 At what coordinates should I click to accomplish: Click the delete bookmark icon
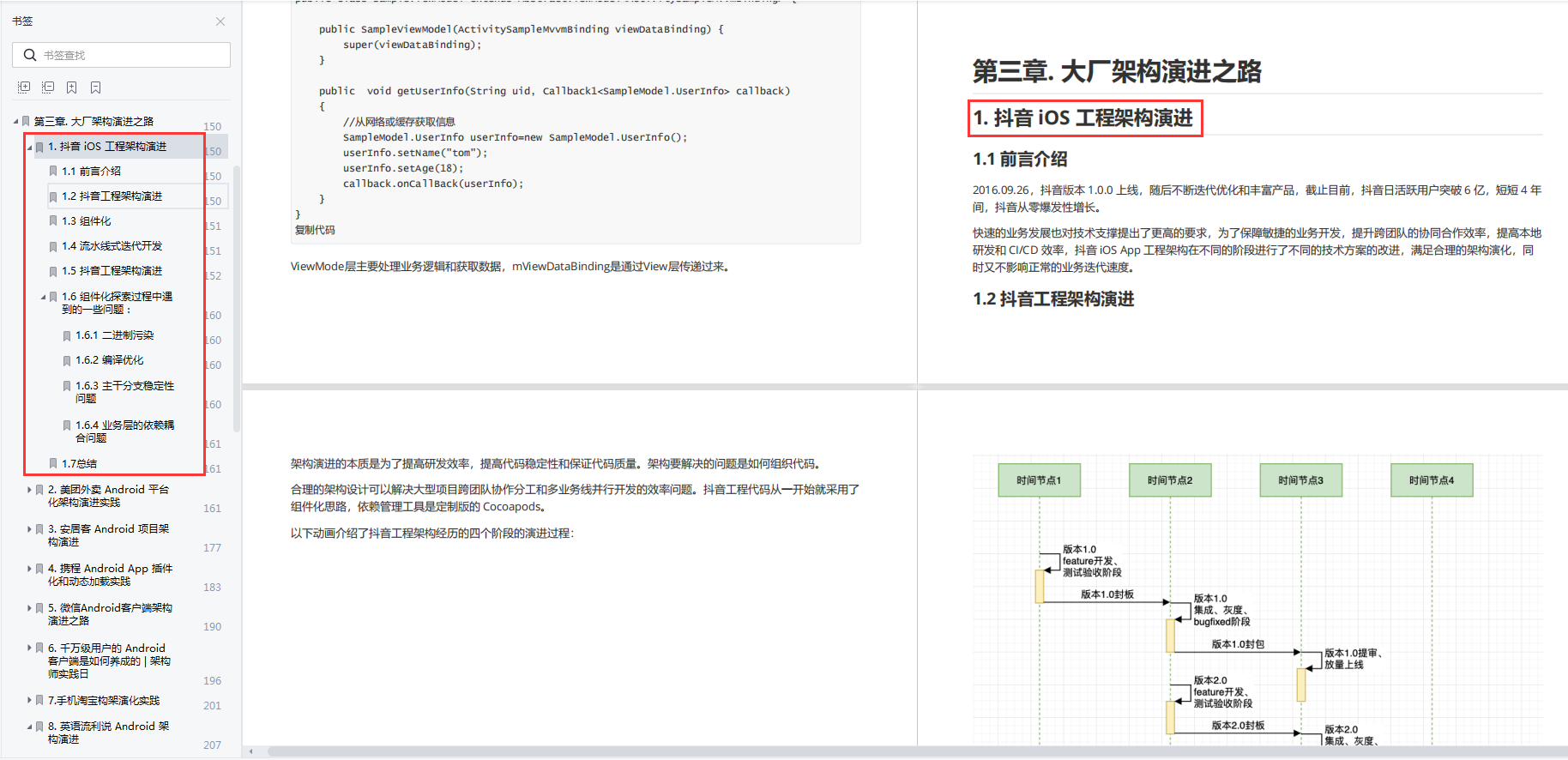pyautogui.click(x=96, y=87)
